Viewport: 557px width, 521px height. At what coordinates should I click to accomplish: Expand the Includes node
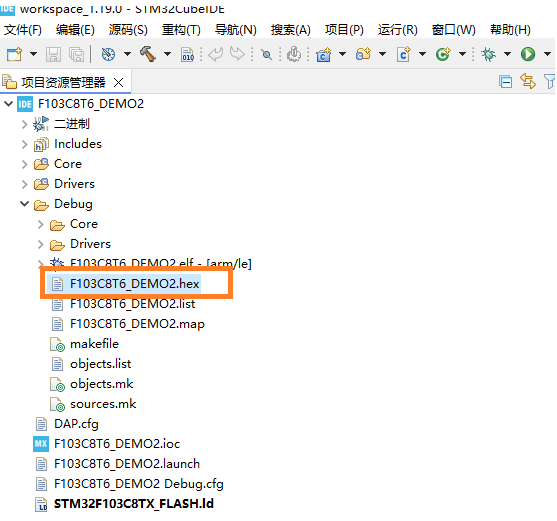pos(24,144)
